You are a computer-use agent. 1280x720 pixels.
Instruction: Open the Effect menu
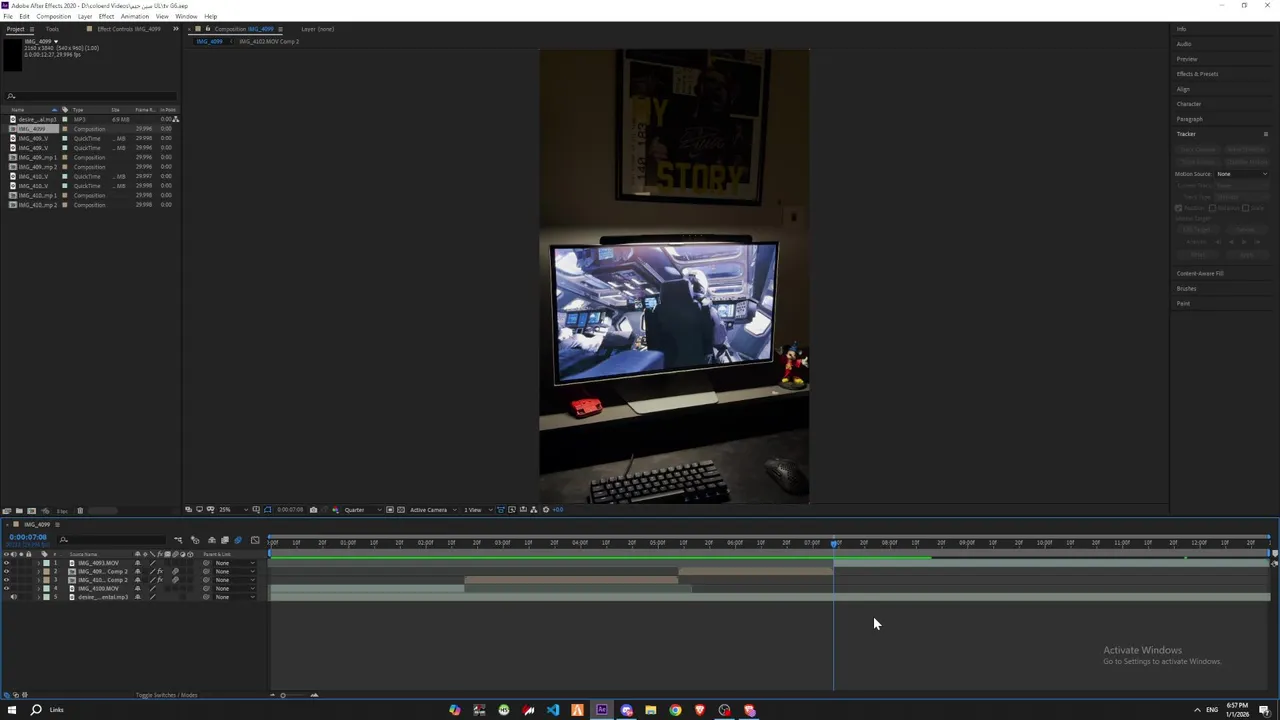point(106,16)
